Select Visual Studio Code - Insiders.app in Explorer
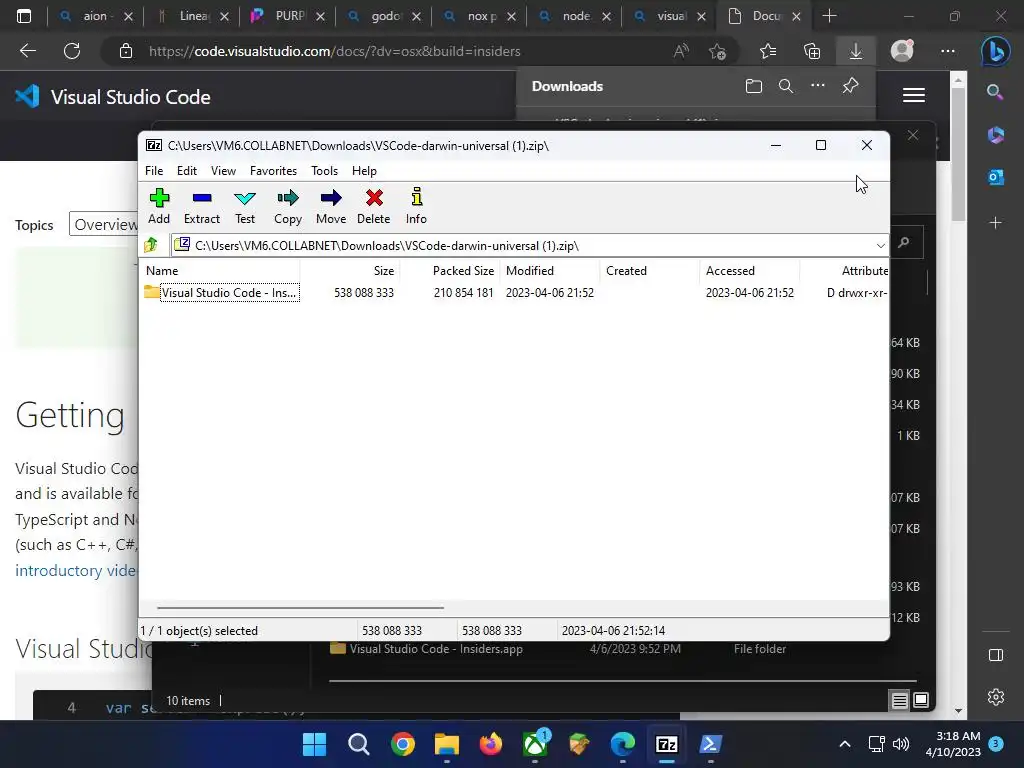This screenshot has height=768, width=1024. coord(436,649)
